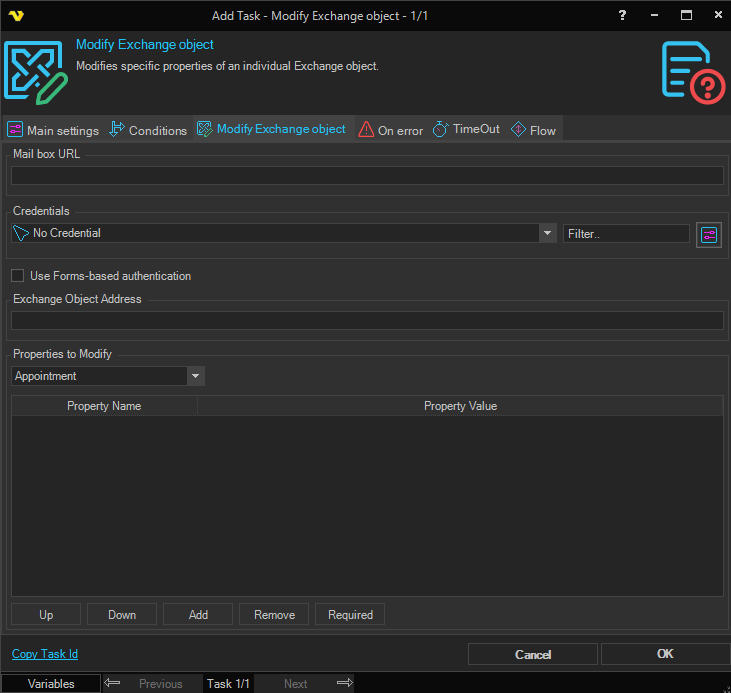Click the previous task left arrow icon

coord(113,683)
